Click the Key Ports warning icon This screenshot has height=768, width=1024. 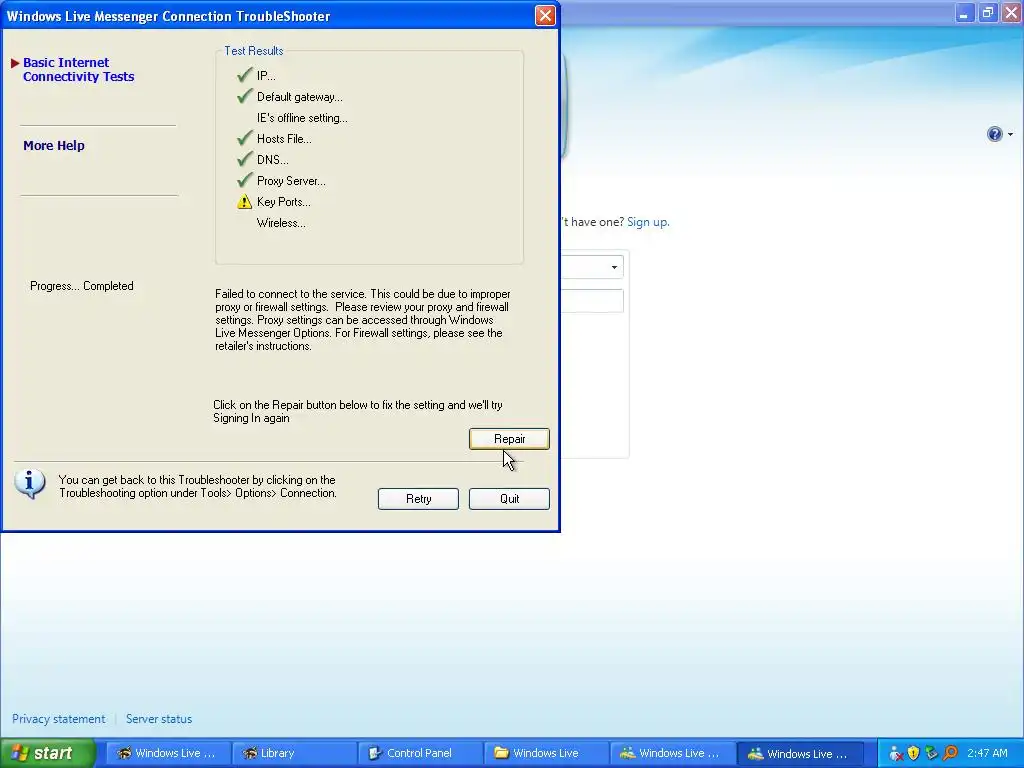point(244,202)
